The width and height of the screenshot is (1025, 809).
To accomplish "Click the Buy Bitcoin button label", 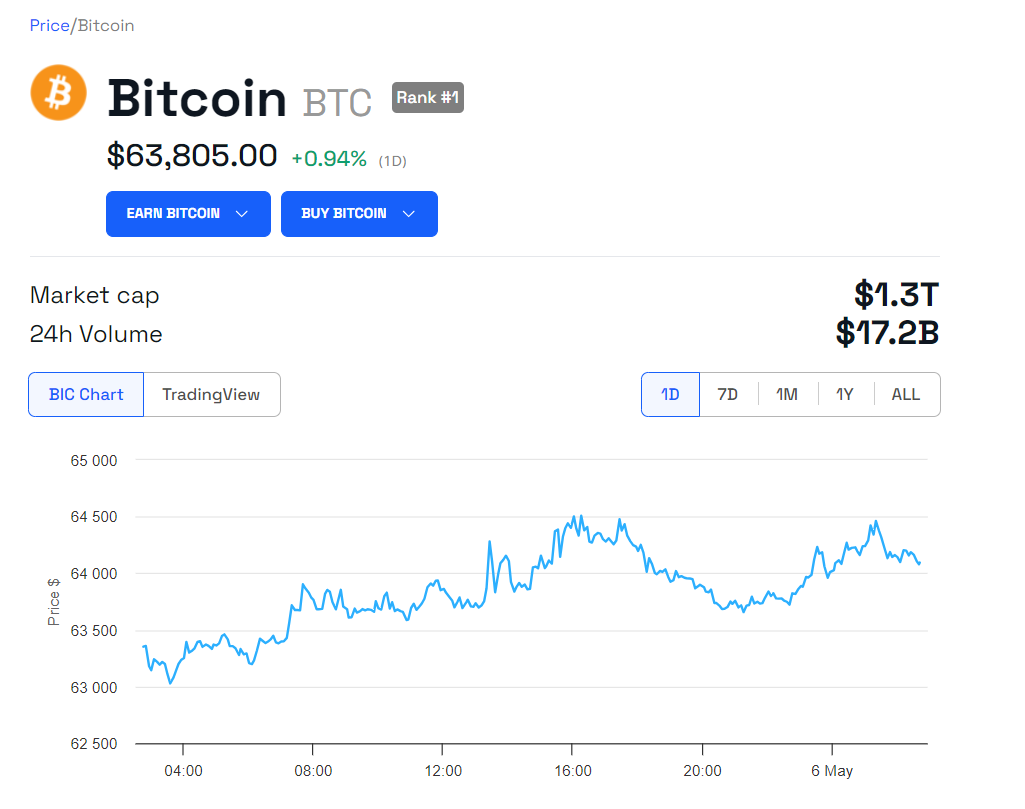I will pos(344,214).
